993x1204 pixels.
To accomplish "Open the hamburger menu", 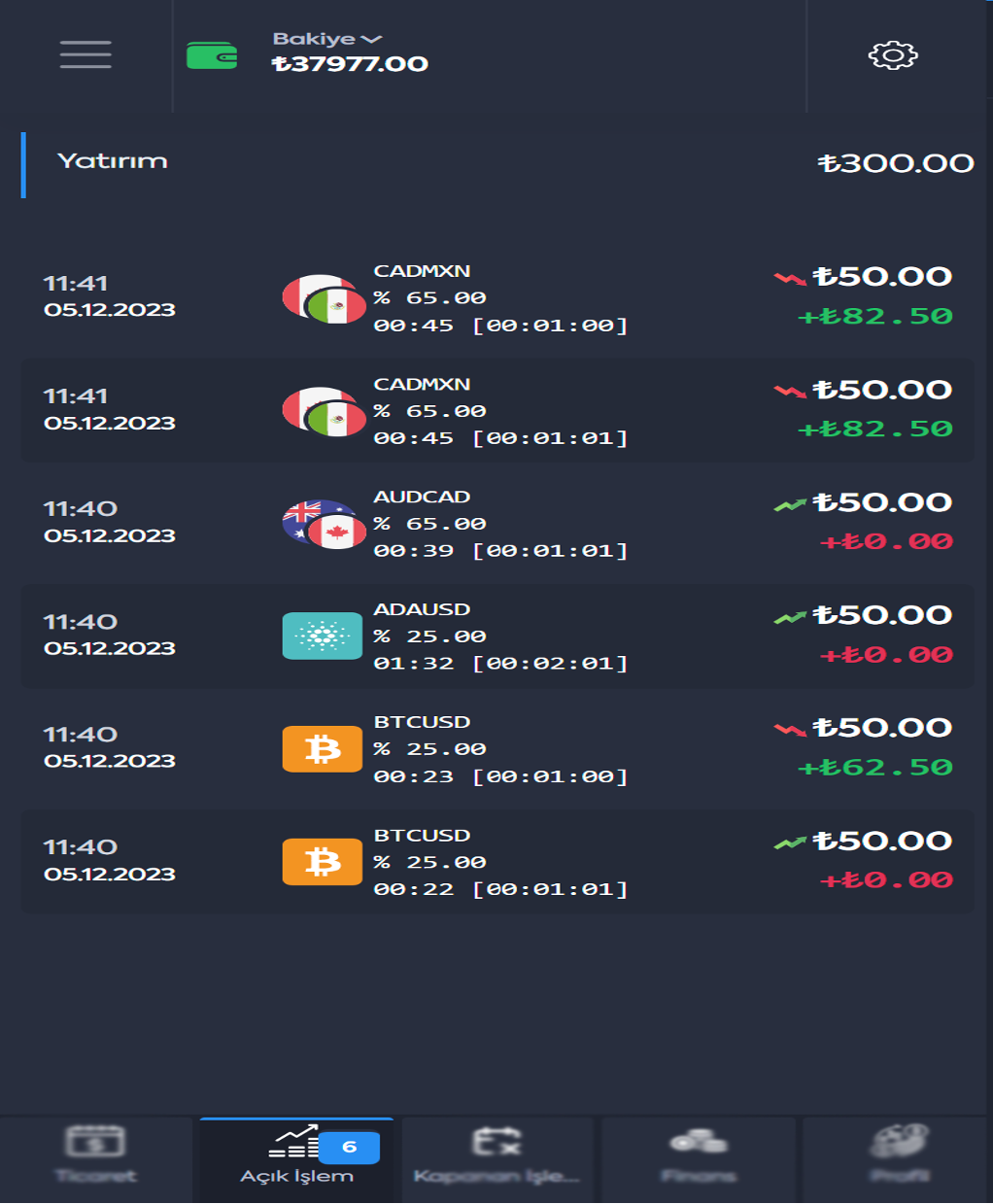I will tap(86, 54).
